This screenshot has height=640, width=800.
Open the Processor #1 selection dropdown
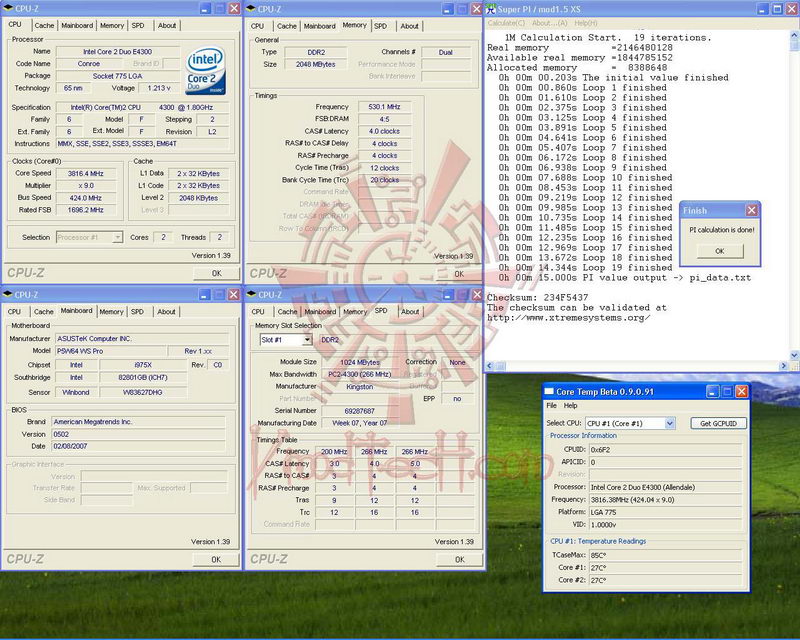(117, 237)
